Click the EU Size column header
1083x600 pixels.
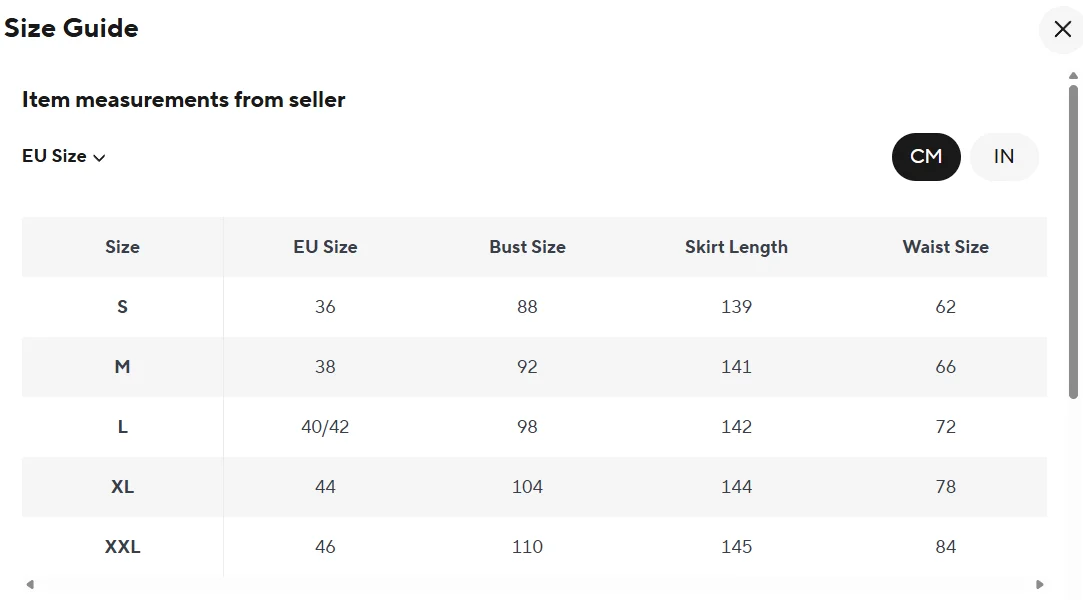pos(325,247)
